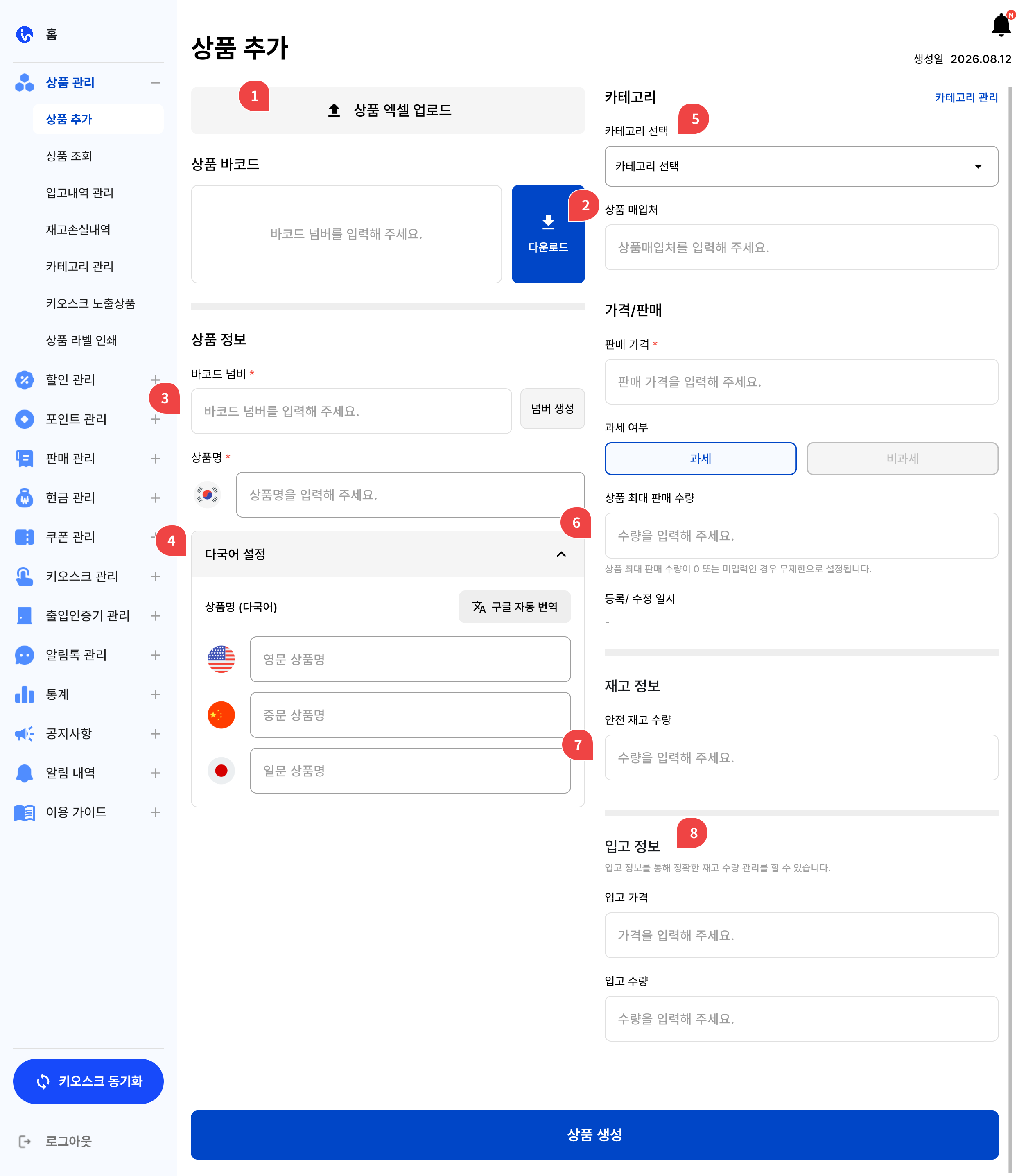This screenshot has width=1026, height=1176.
Task: Expand the 키오스크 관리 plus
Action: [155, 576]
